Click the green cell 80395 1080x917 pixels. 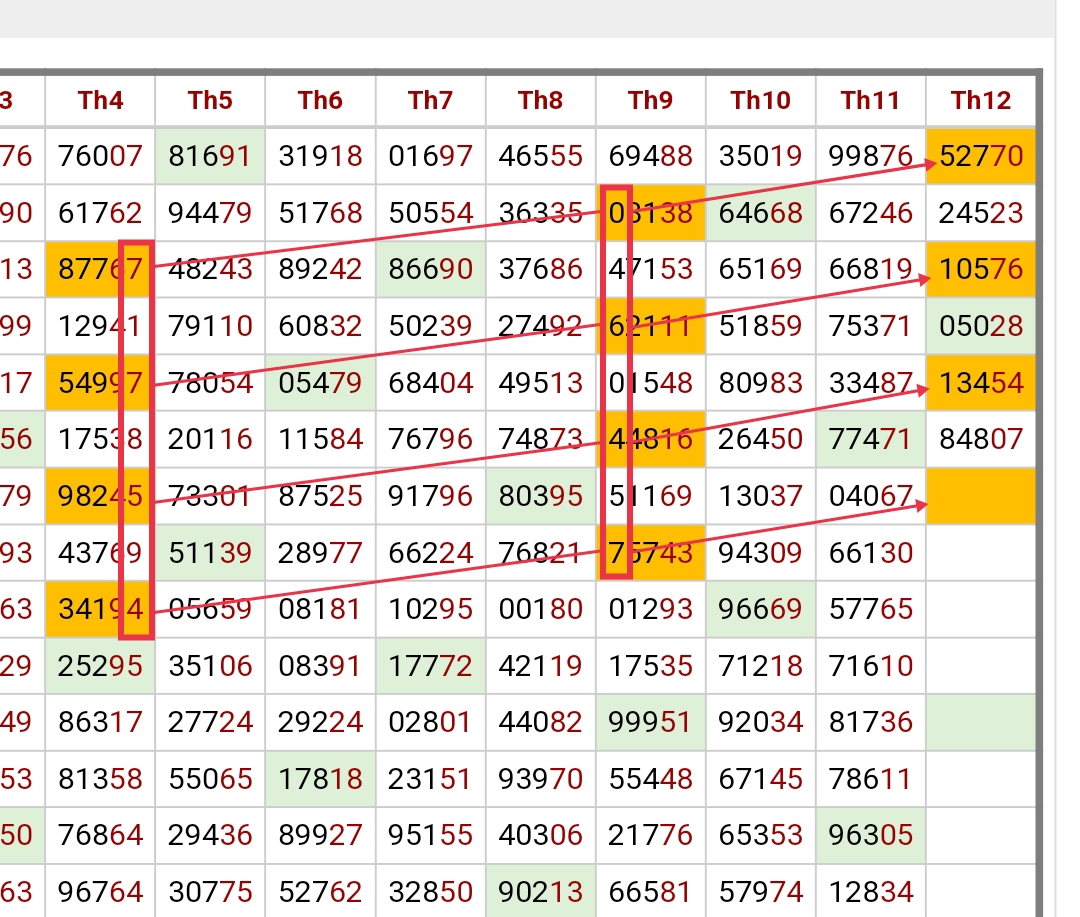[541, 496]
